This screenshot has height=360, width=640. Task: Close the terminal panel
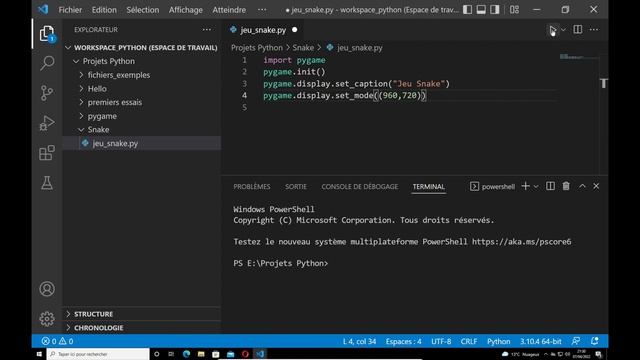pos(596,186)
